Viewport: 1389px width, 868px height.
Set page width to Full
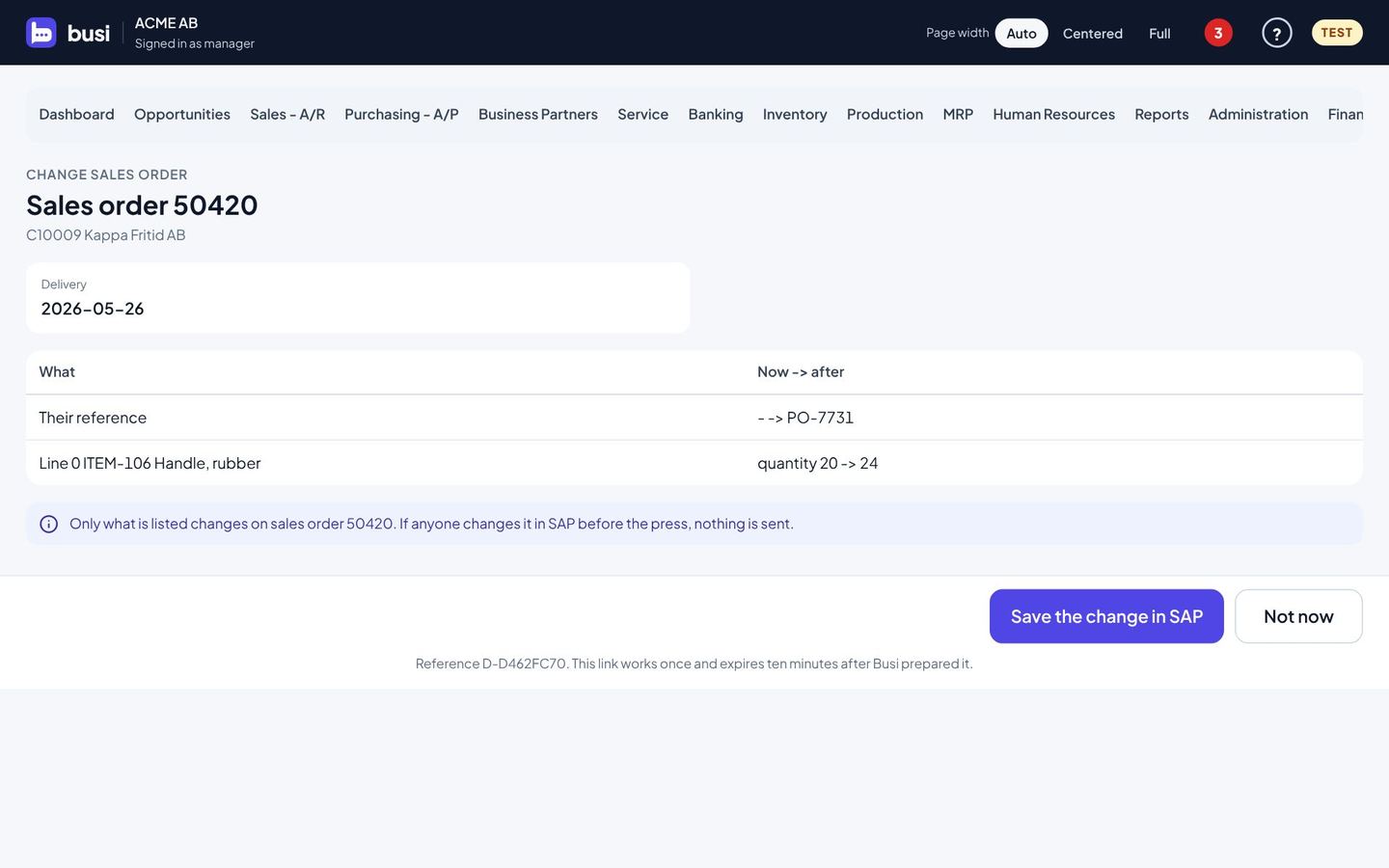point(1159,33)
